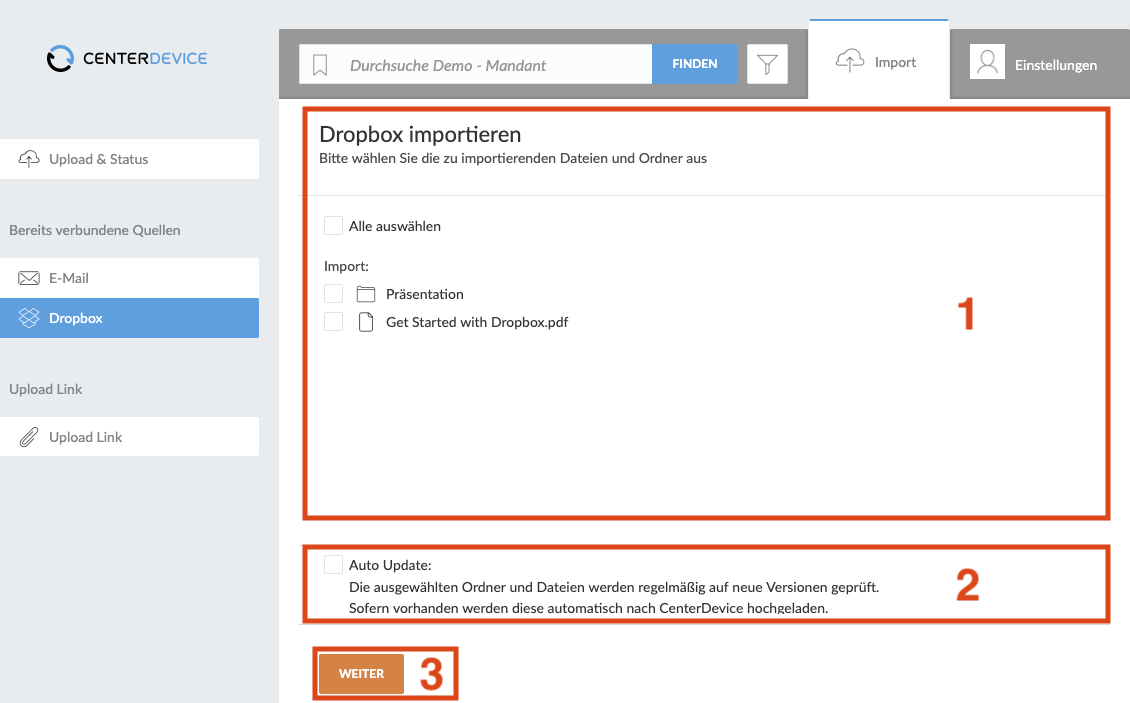Screen dimensions: 1130x703
Task: Tick the checkbox next to Präsentation
Action: [x=333, y=293]
